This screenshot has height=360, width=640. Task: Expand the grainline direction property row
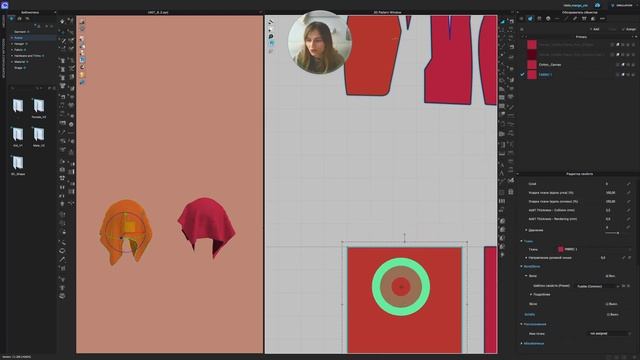pos(526,258)
